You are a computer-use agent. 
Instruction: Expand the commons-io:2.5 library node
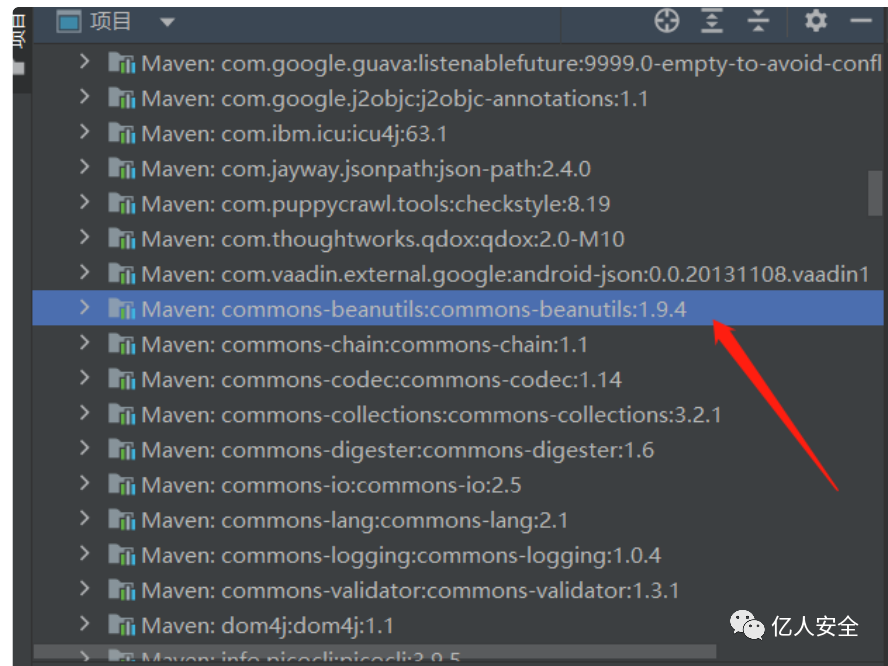pyautogui.click(x=84, y=483)
